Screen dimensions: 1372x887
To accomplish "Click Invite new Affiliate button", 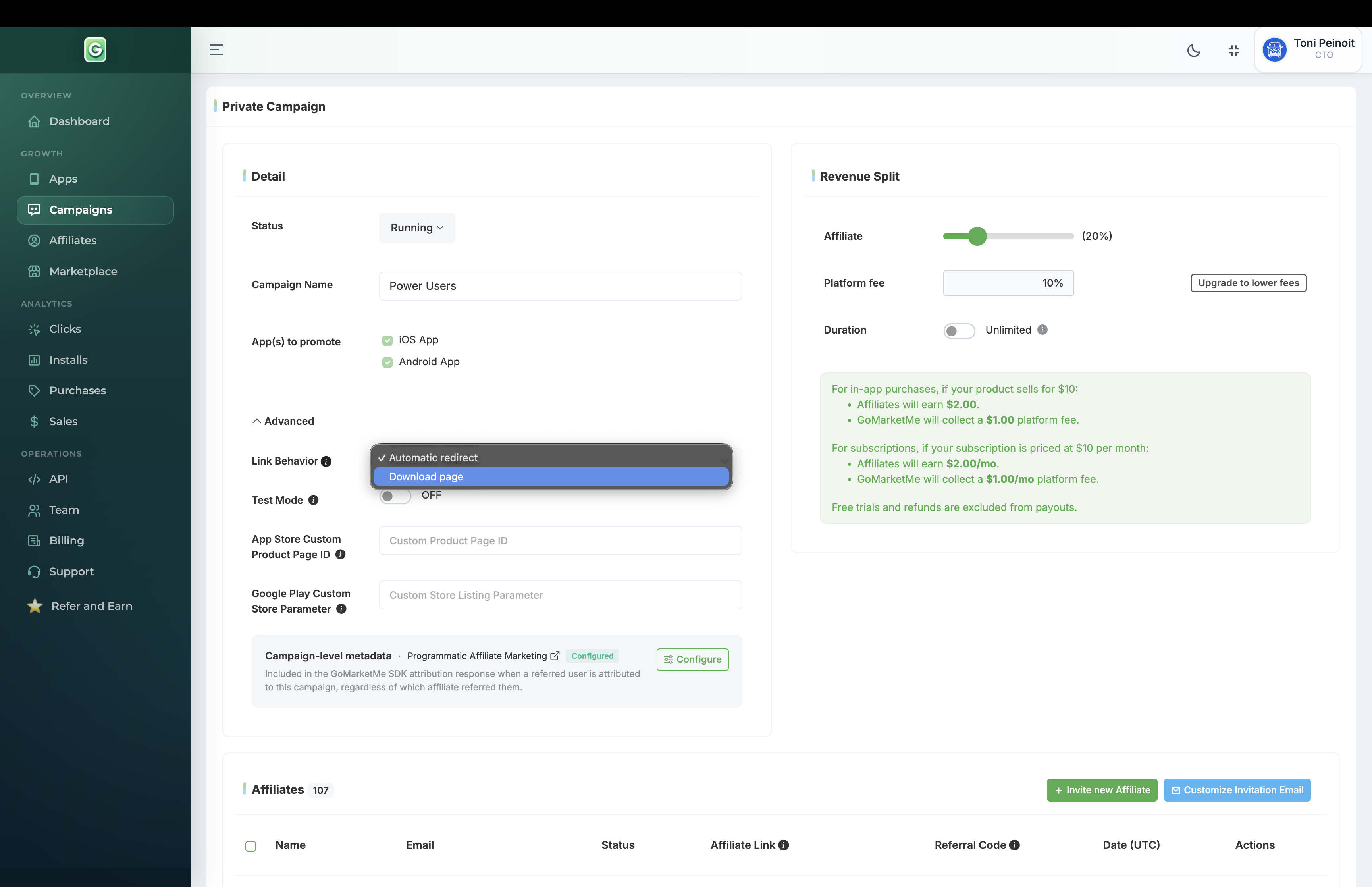I will (1102, 790).
